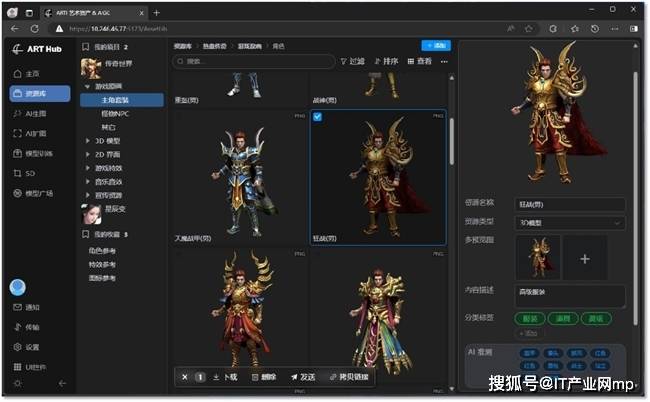
Task: Open the 模型广场 model plaza section
Action: [x=33, y=193]
